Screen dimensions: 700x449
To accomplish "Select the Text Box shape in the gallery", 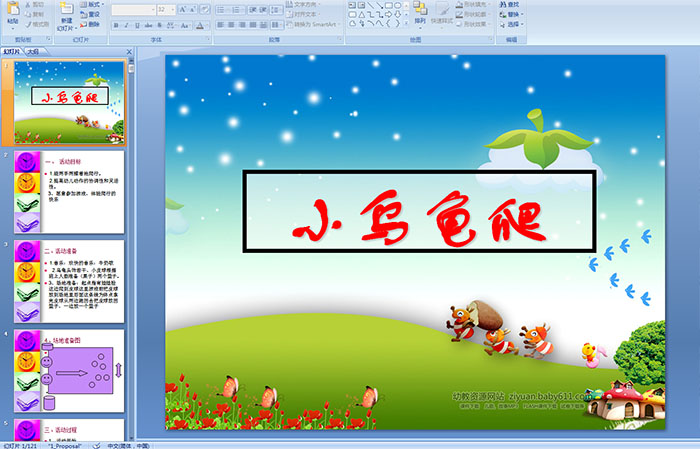I will tap(352, 5).
